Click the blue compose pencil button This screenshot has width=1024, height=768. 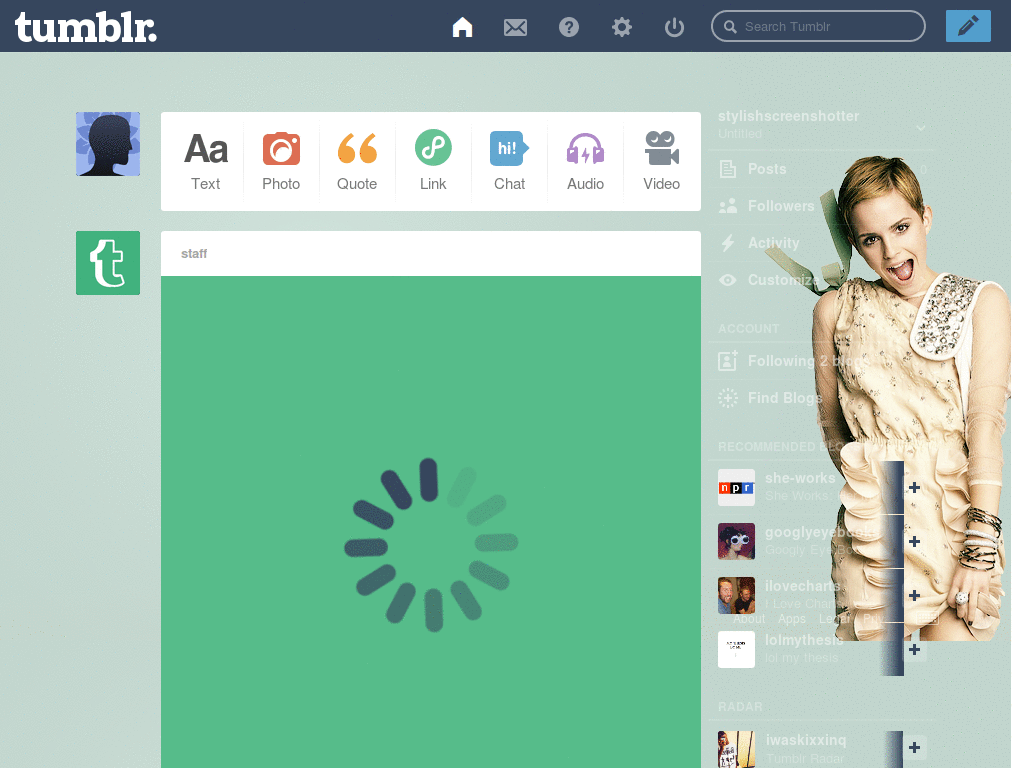tap(968, 26)
